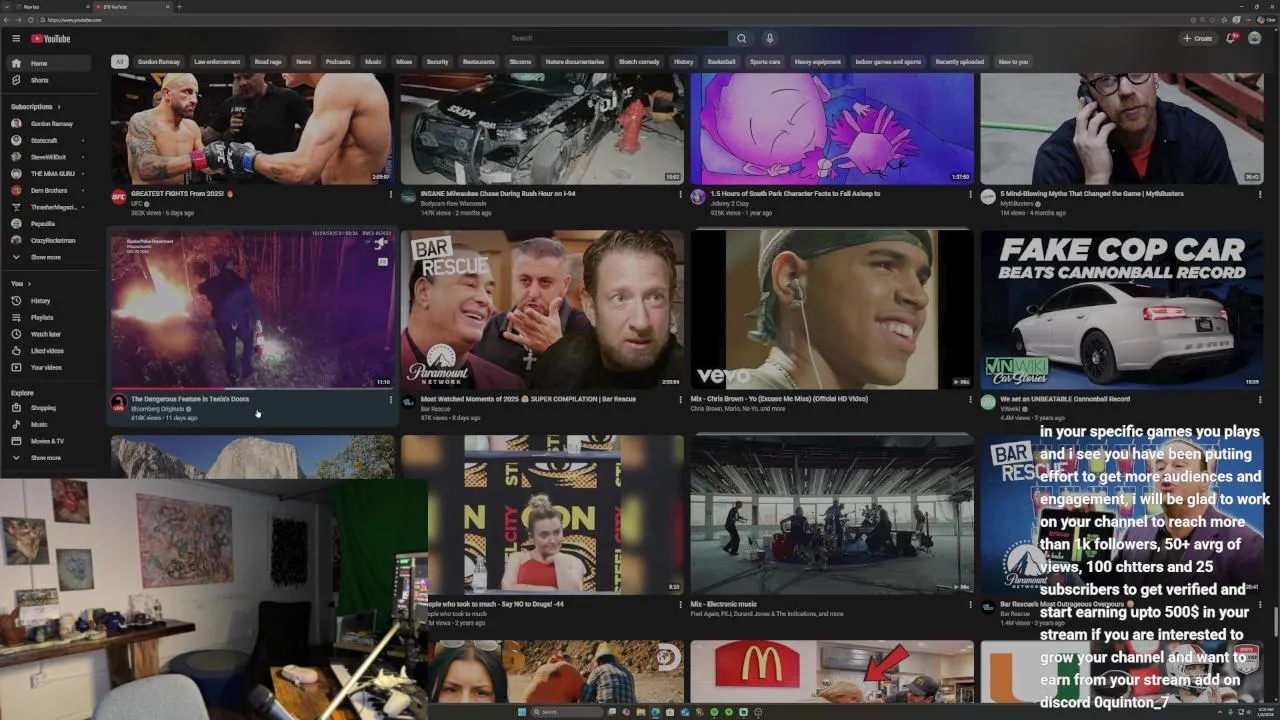The height and width of the screenshot is (720, 1280).
Task: Select the Law enforcement filter chip
Action: point(217,62)
